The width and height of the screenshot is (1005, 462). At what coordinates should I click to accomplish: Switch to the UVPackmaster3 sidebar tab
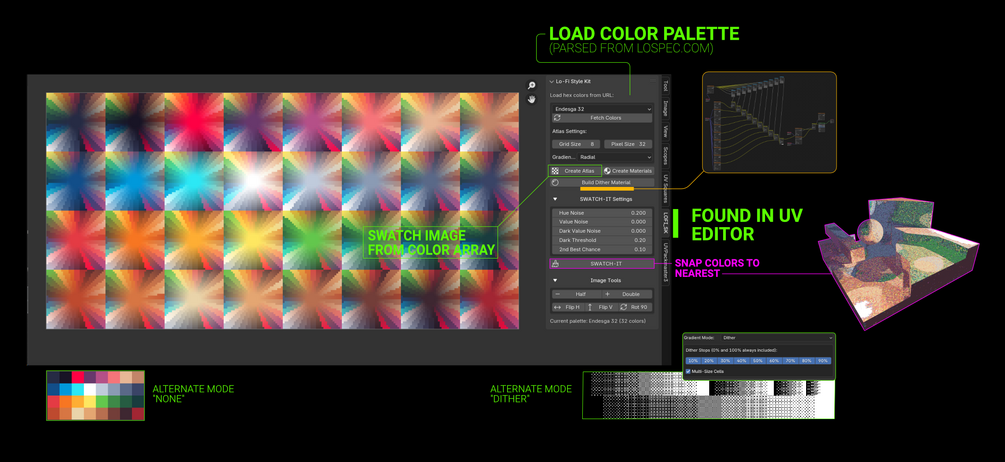click(666, 262)
